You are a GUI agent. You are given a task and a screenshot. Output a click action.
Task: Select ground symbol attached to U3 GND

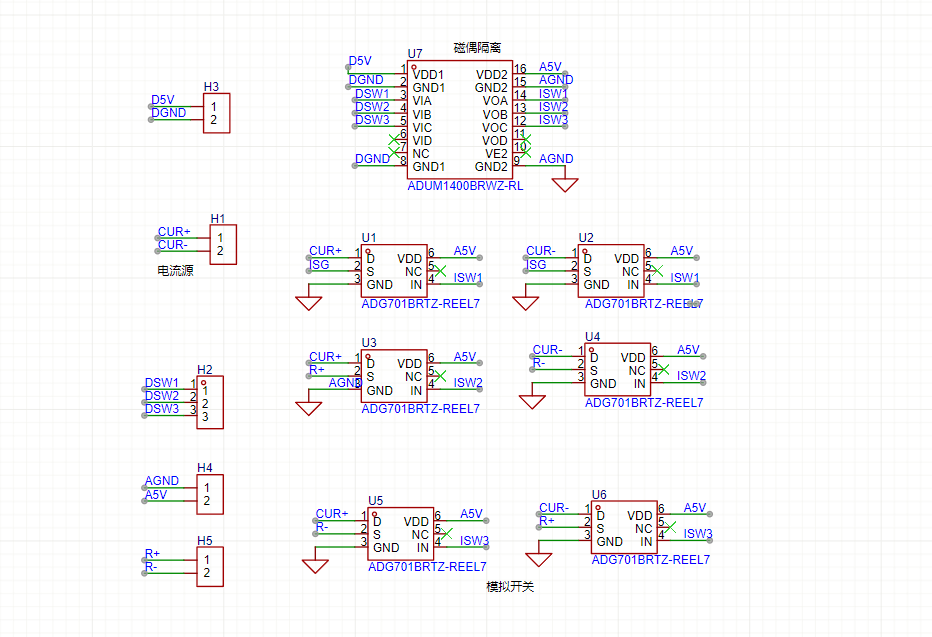[x=308, y=408]
